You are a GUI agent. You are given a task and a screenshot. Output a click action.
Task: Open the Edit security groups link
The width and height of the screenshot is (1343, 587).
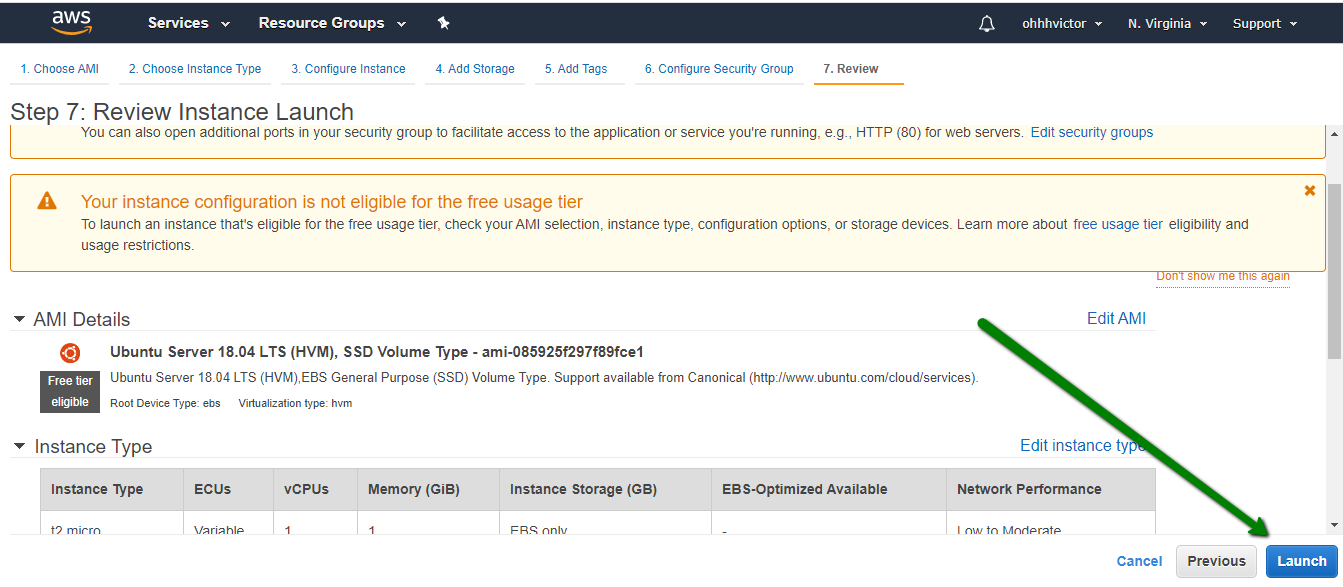pyautogui.click(x=1092, y=132)
